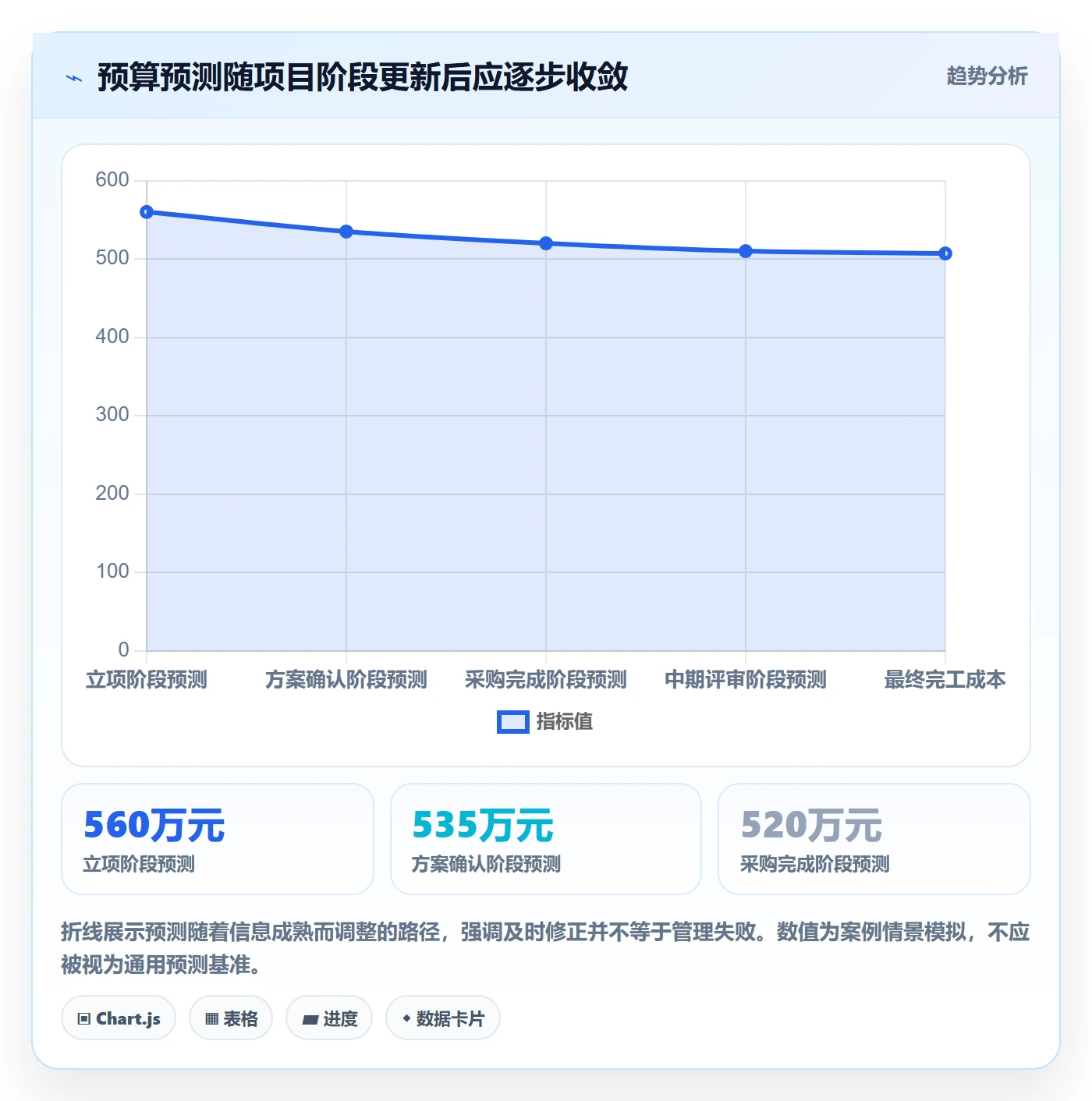The height and width of the screenshot is (1101, 1092).
Task: Click the 300 y-axis value
Action: (x=112, y=415)
